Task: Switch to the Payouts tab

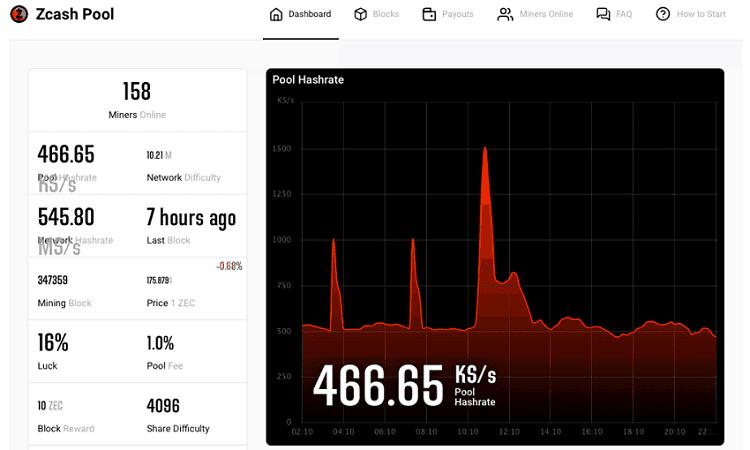Action: 458,14
